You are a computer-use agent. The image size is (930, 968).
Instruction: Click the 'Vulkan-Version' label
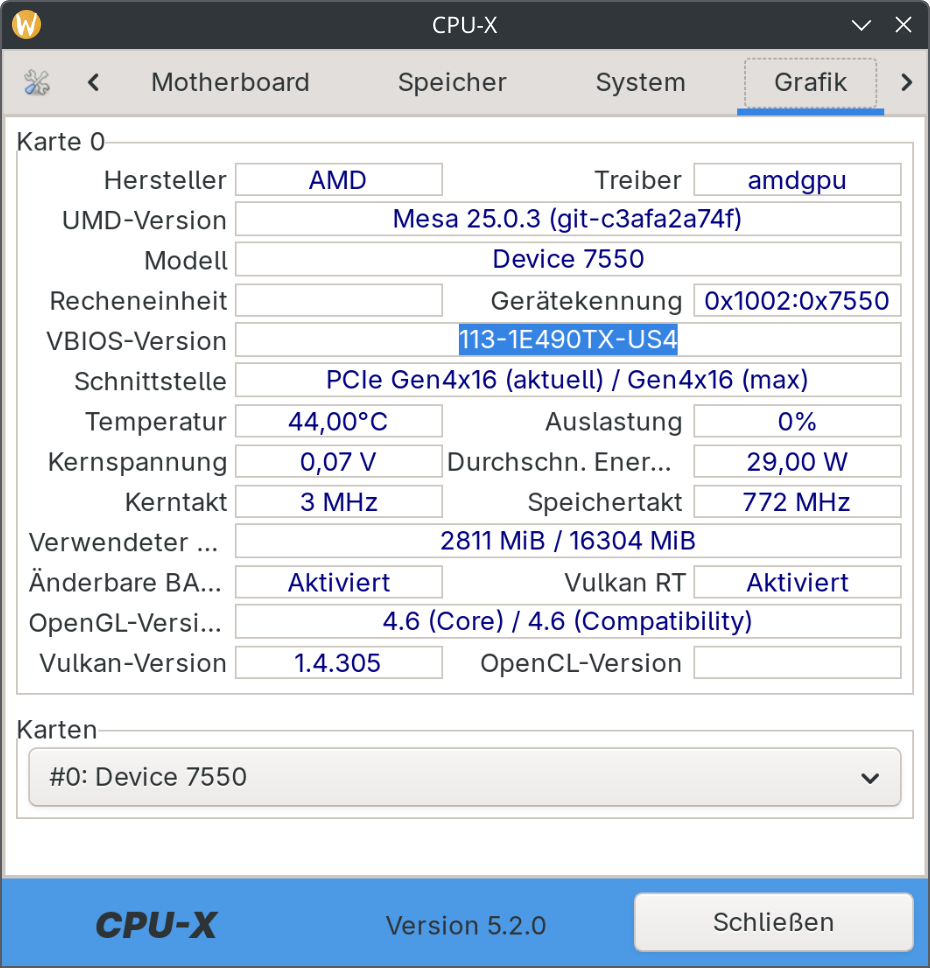pos(133,663)
